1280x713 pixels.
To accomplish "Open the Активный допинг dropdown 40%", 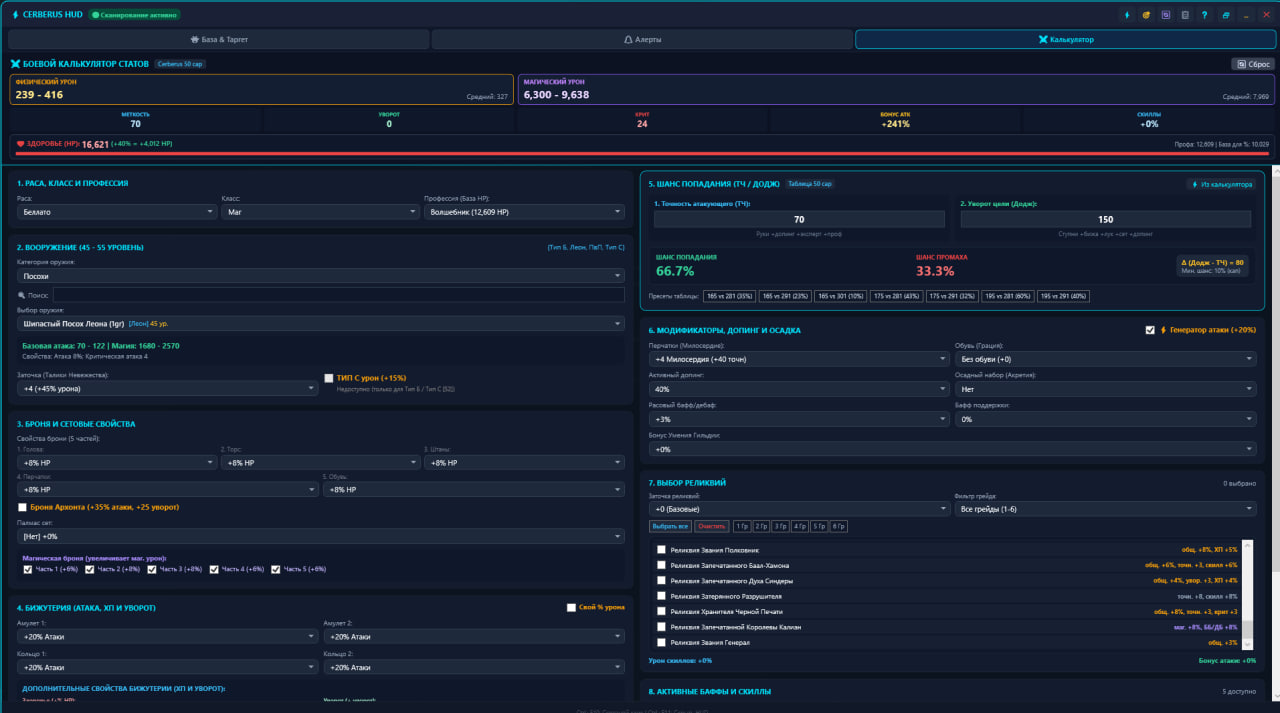I will 798,389.
